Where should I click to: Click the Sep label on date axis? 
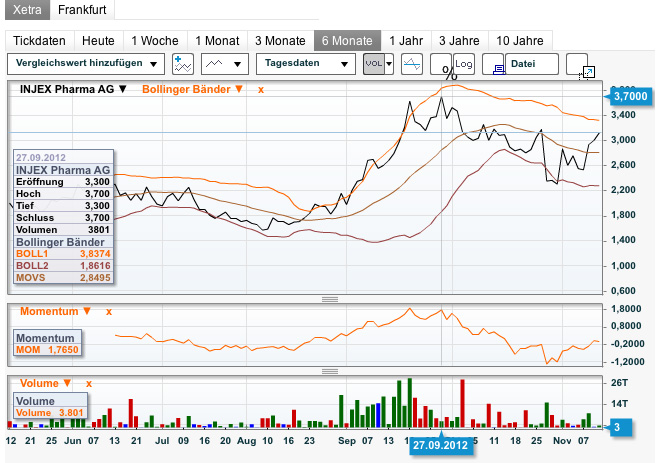pos(347,441)
